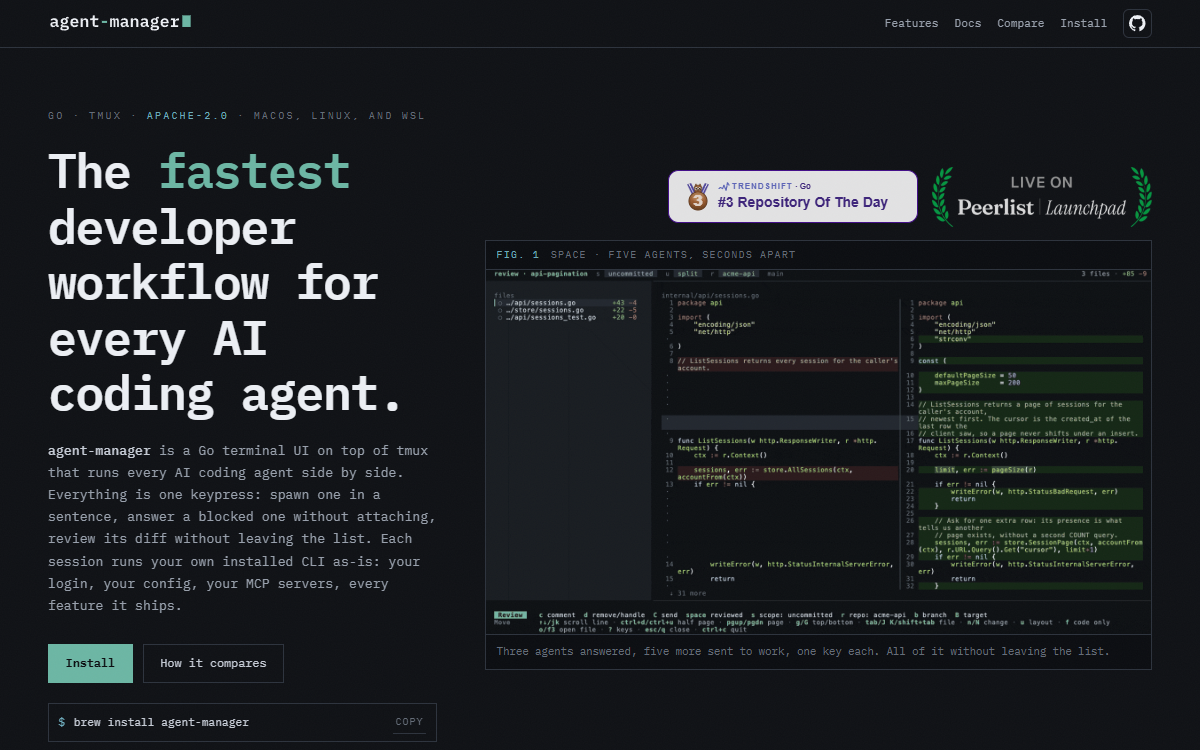Click the 'uncommitted' scope label in terminal
Image resolution: width=1200 pixels, height=750 pixels.
point(629,273)
